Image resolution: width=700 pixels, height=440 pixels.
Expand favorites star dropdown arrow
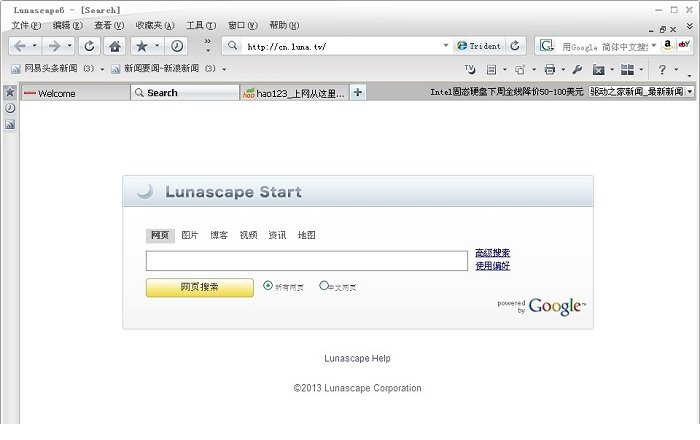[157, 46]
